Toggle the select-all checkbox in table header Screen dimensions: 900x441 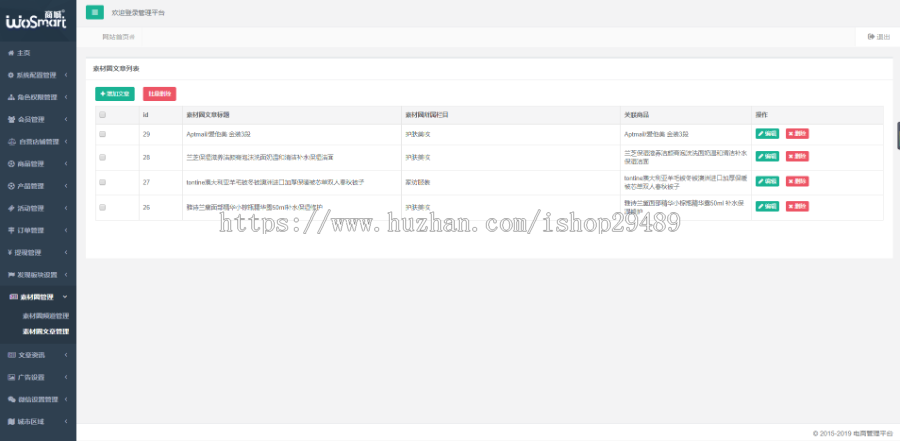click(103, 115)
